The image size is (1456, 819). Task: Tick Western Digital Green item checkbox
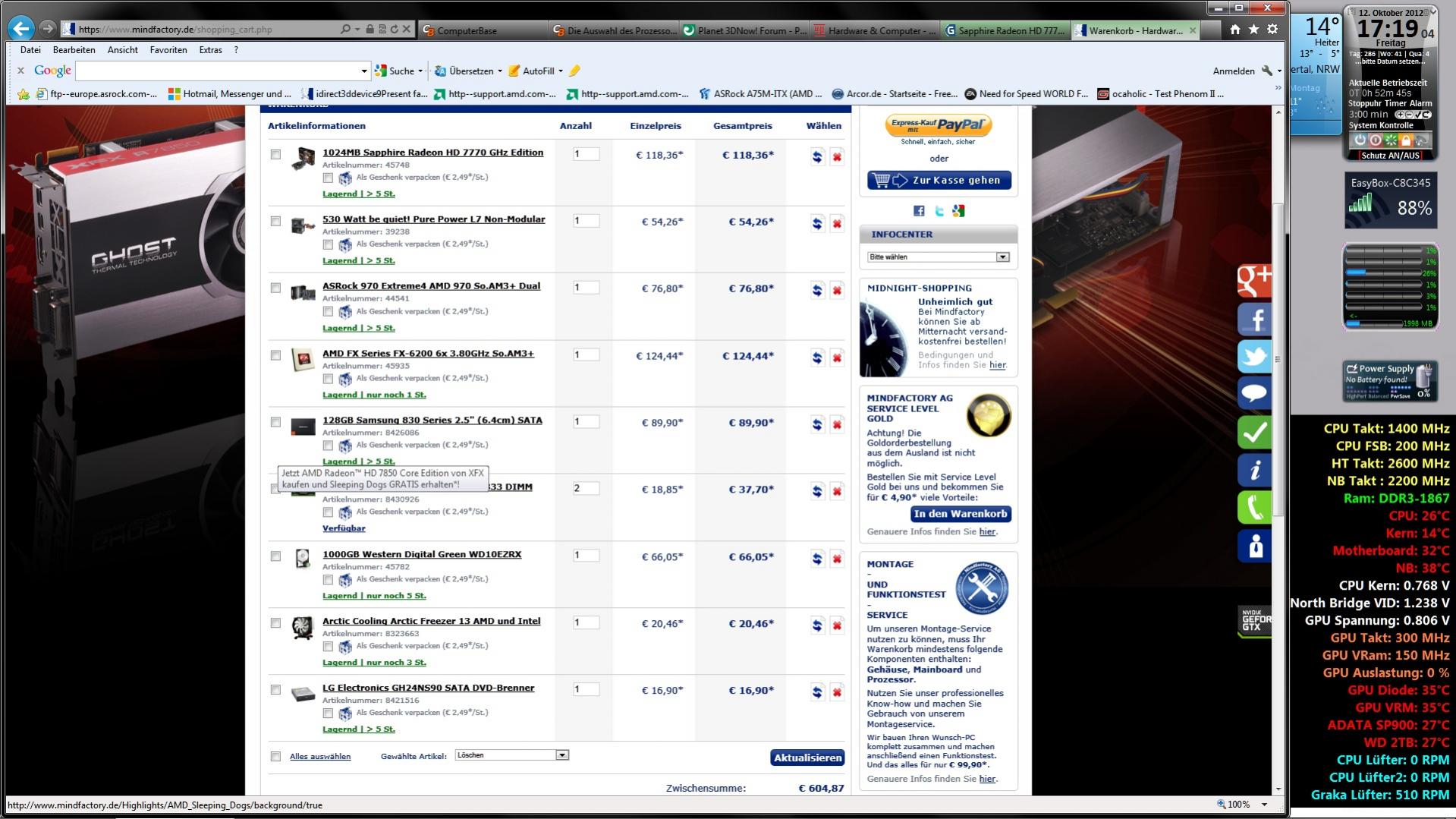pos(275,556)
